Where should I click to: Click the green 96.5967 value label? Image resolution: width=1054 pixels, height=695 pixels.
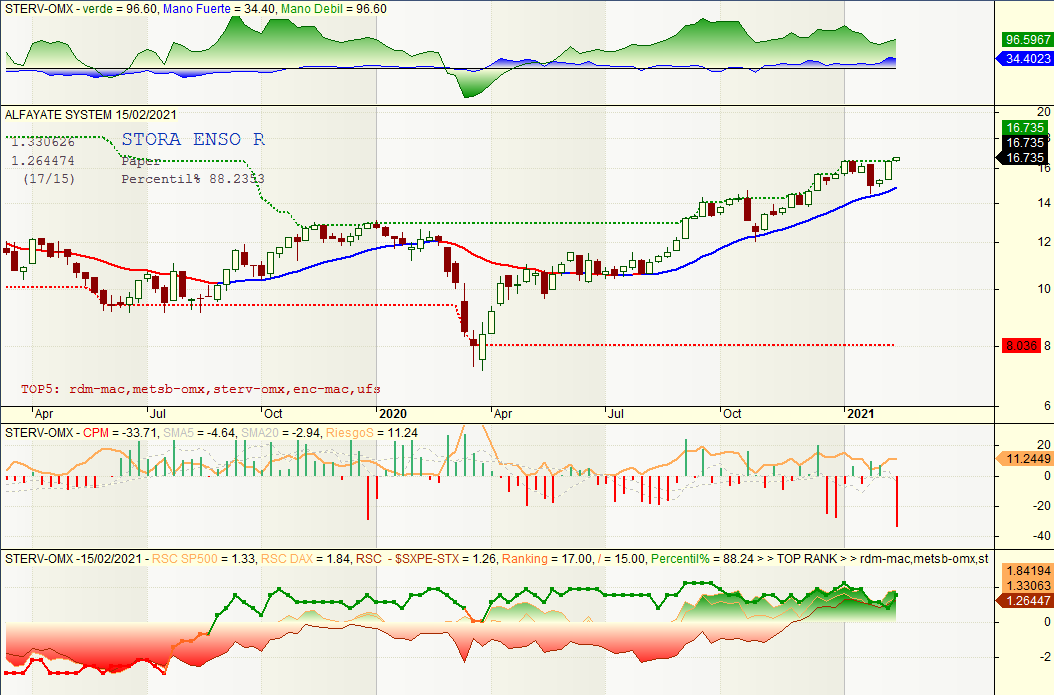[x=1026, y=40]
